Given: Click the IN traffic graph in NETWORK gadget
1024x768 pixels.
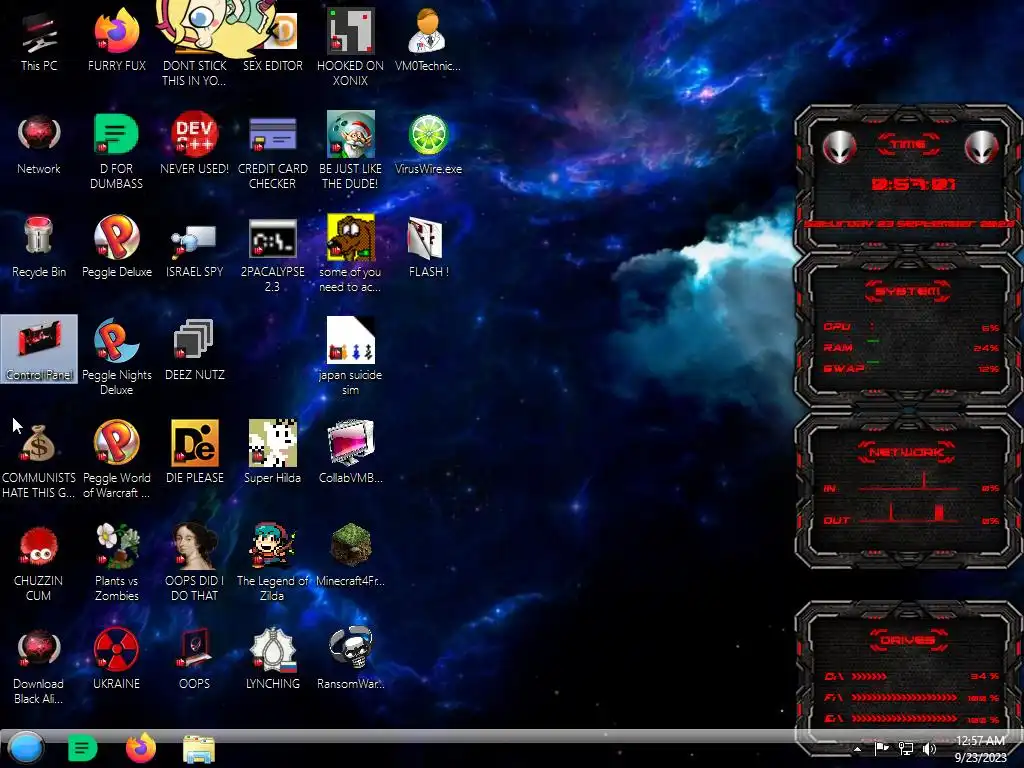Looking at the screenshot, I should 908,482.
